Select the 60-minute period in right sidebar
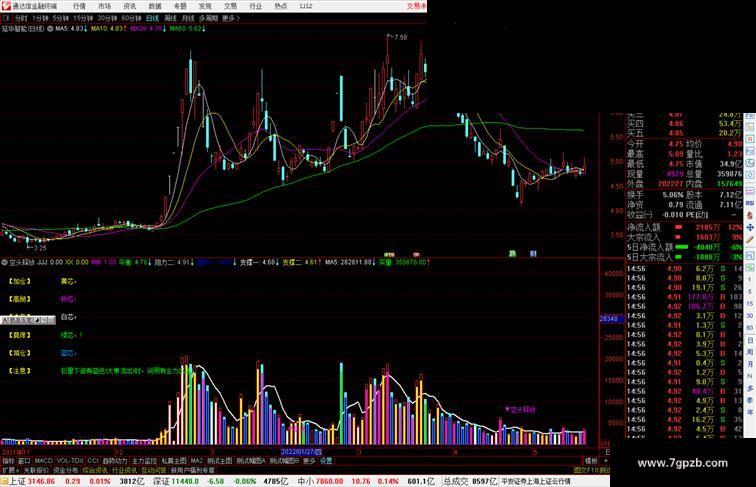 [x=750, y=328]
